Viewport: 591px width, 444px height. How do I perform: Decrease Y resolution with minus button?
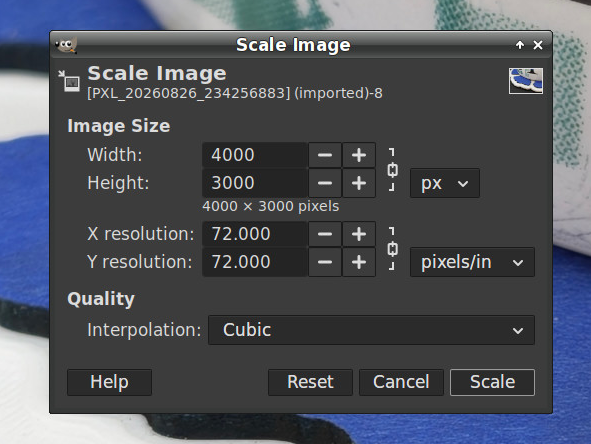(x=325, y=262)
